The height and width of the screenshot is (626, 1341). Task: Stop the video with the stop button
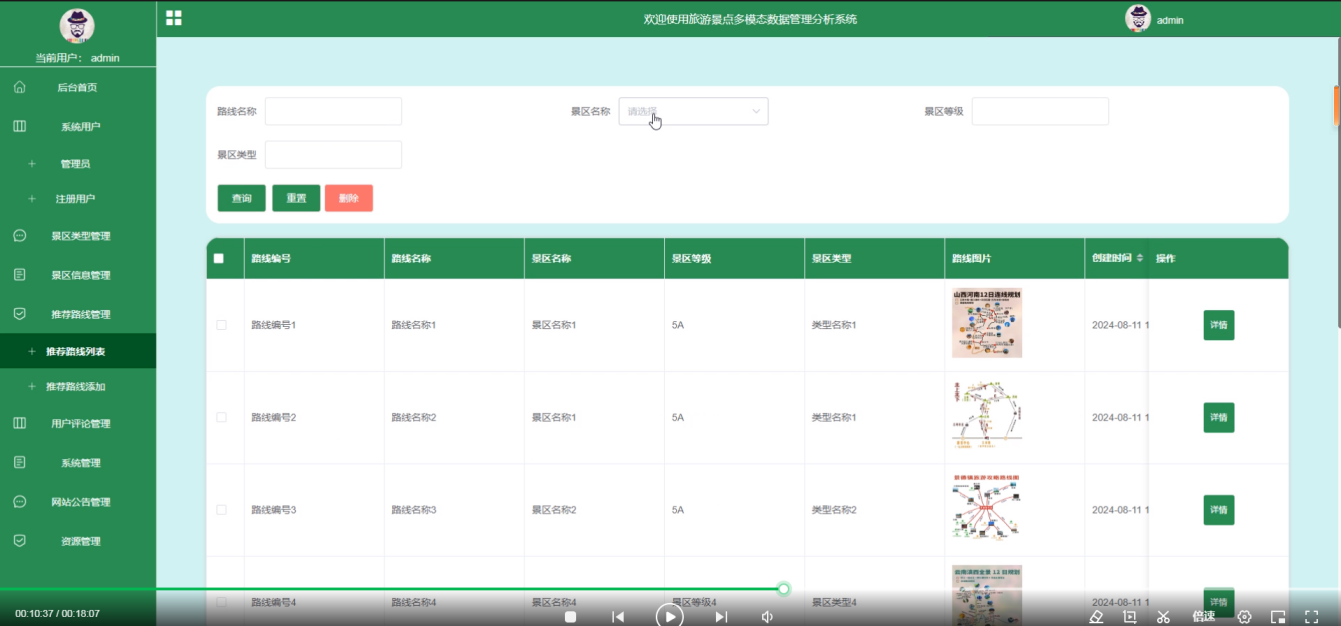(x=570, y=617)
